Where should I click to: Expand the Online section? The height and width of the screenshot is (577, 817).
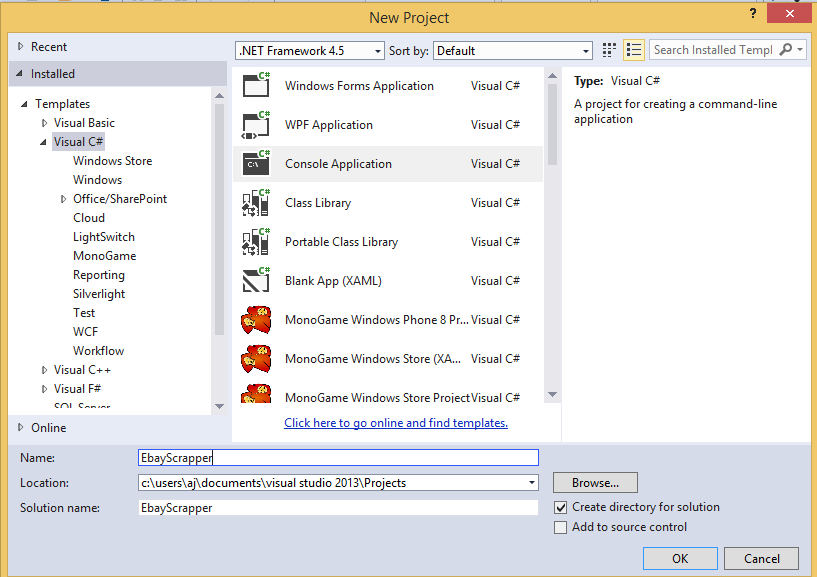click(x=20, y=427)
